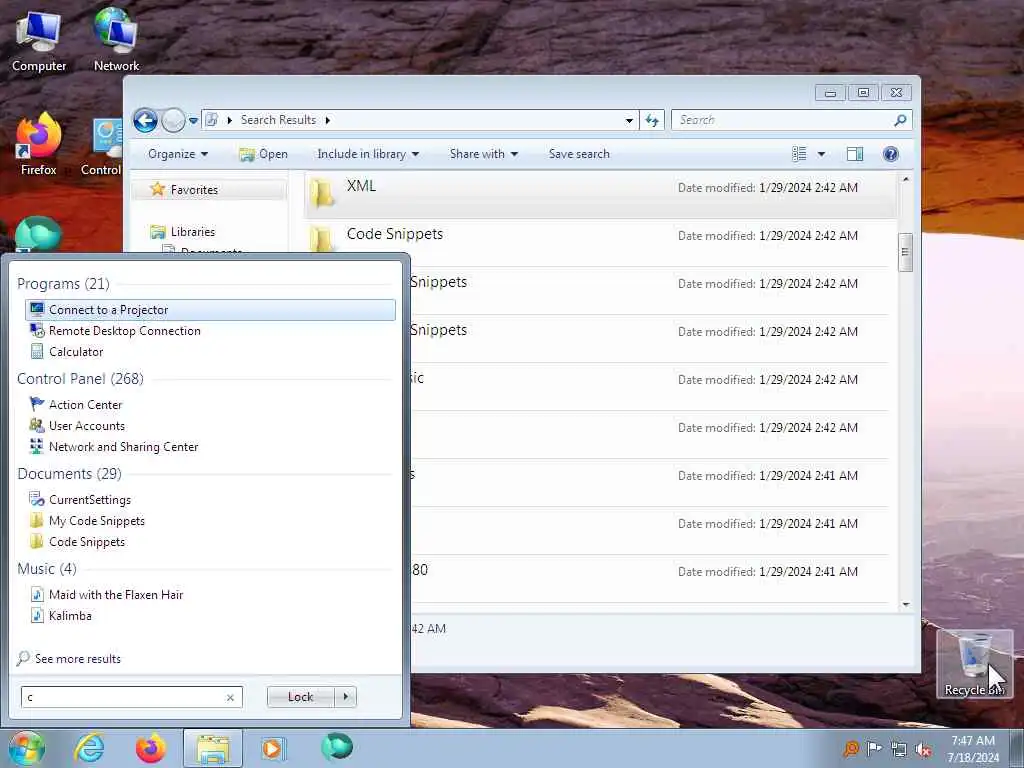Viewport: 1024px width, 768px height.
Task: Open Firefox from taskbar
Action: point(151,748)
